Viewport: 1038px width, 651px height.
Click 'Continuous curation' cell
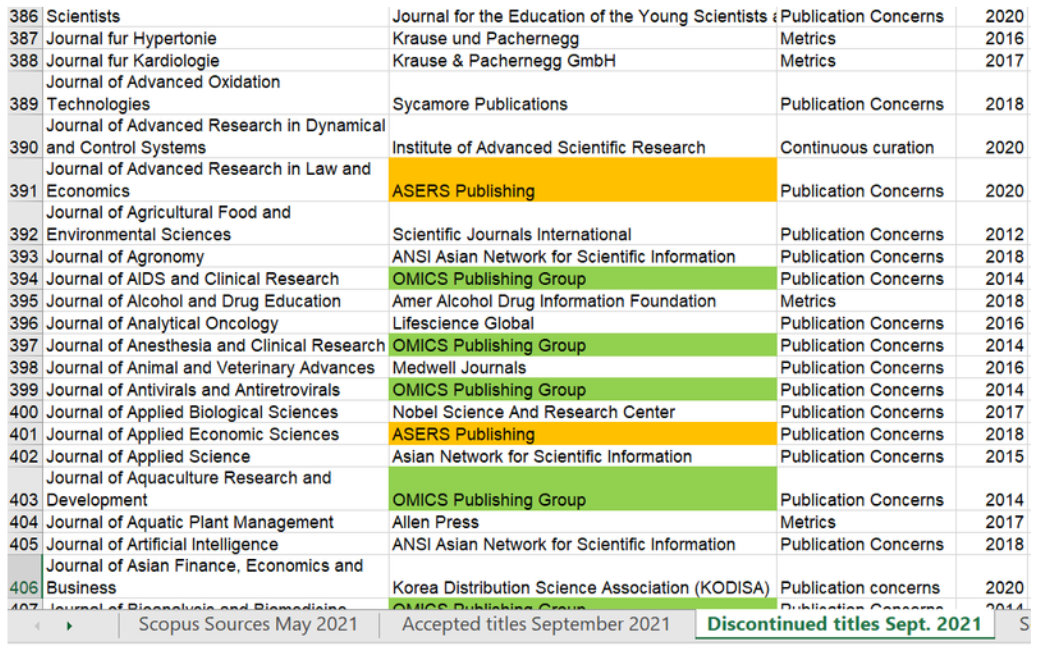coord(866,136)
